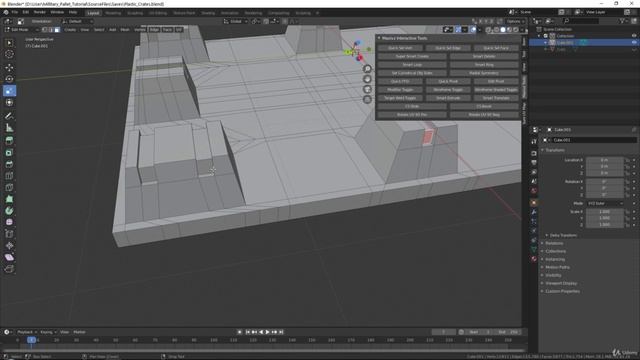The image size is (640, 360).
Task: Select the Transform tool
Action: pos(9,102)
